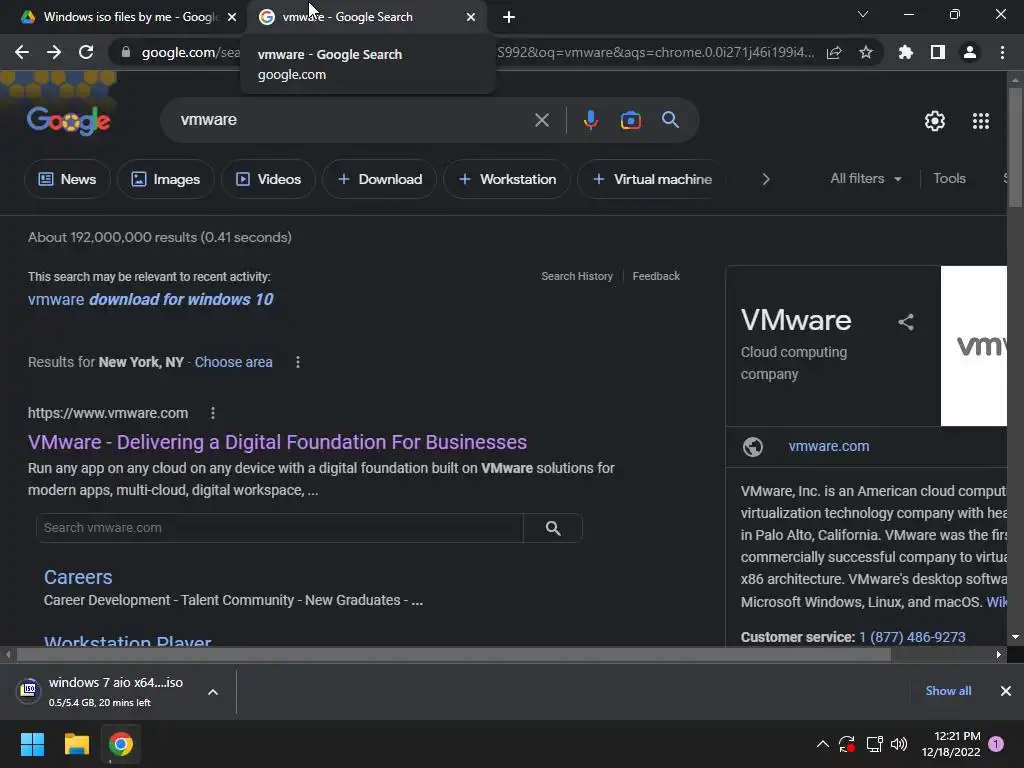
Task: Open the clock and date 12:21 PM
Action: (951, 744)
